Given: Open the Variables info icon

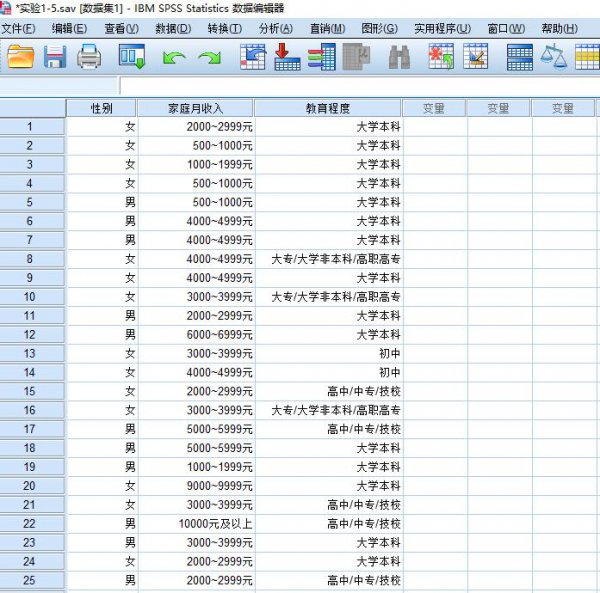Looking at the screenshot, I should tap(322, 57).
